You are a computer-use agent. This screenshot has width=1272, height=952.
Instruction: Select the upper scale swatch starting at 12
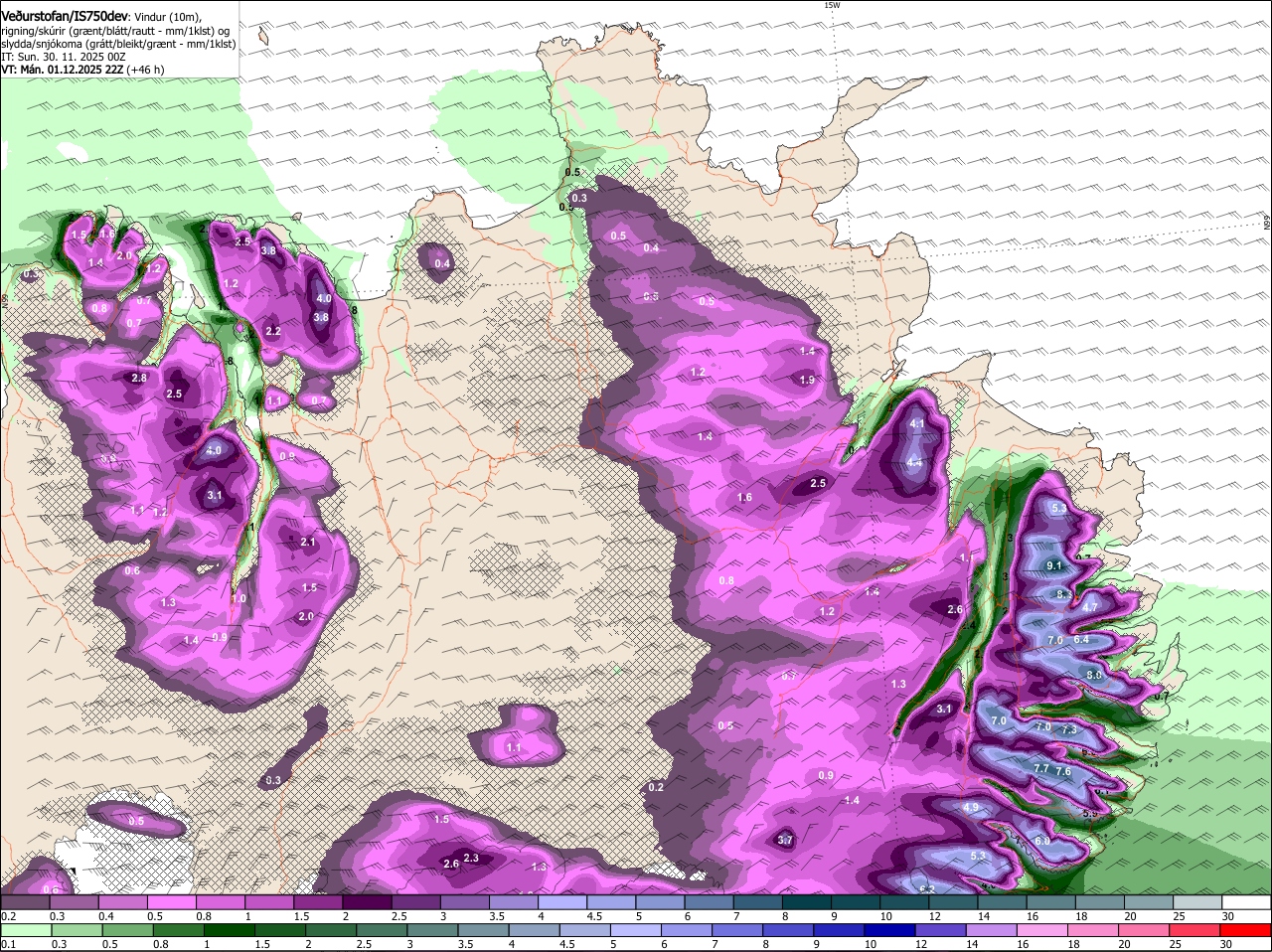[x=952, y=902]
